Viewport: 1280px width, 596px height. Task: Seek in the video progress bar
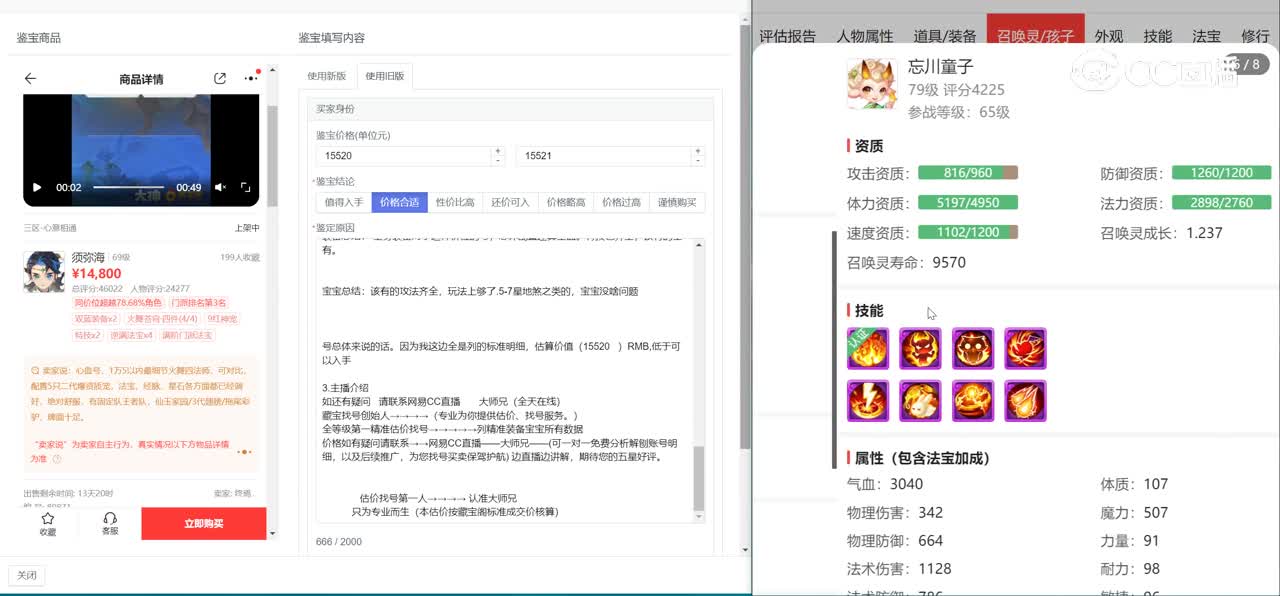click(128, 187)
